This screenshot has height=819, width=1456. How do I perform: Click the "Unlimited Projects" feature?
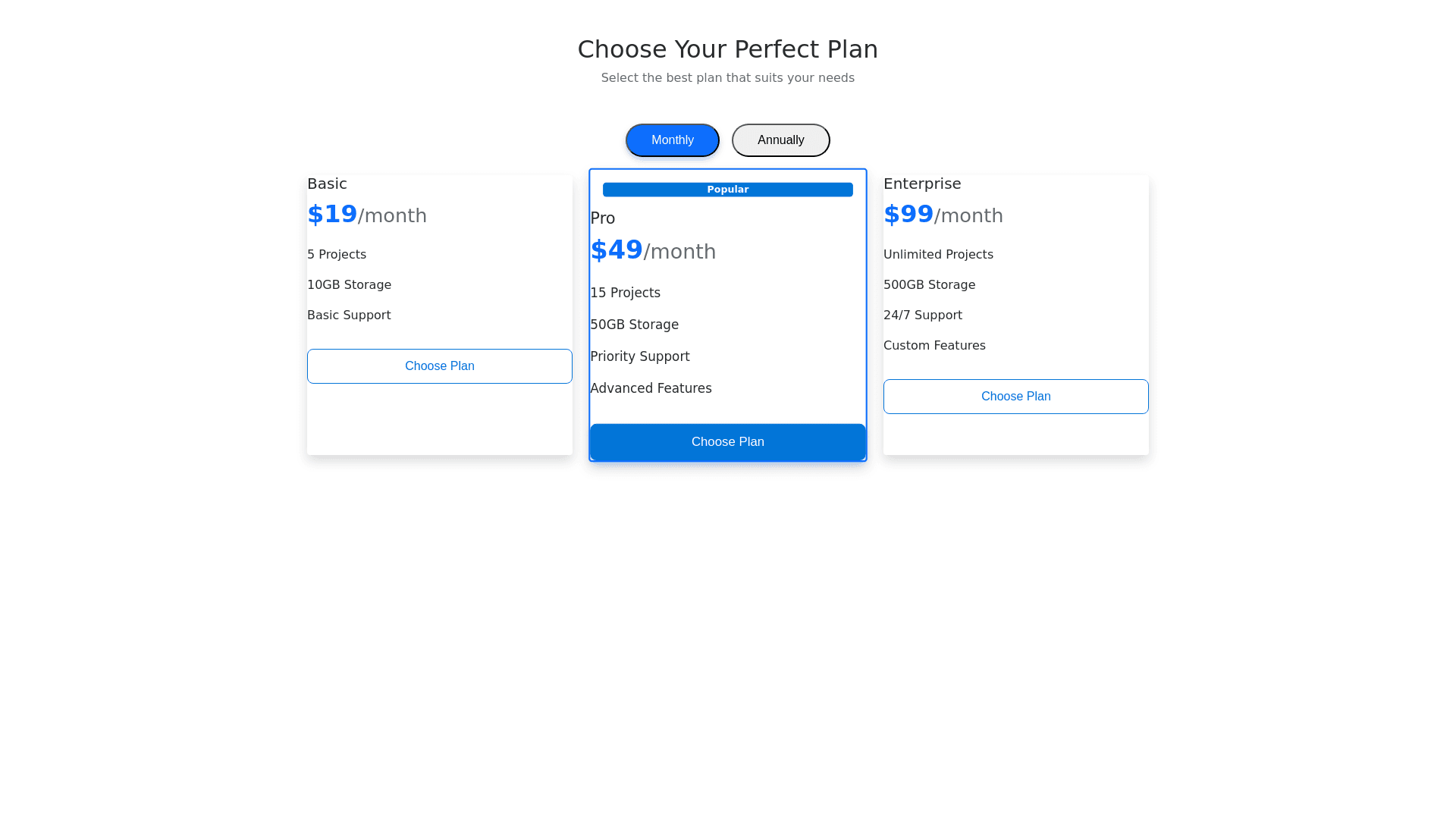(x=938, y=255)
